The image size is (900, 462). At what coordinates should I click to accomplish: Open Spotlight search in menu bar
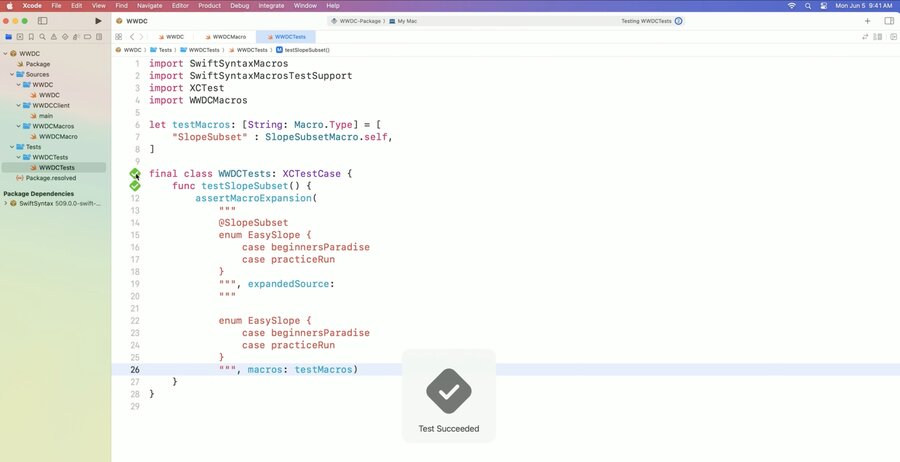pyautogui.click(x=808, y=6)
